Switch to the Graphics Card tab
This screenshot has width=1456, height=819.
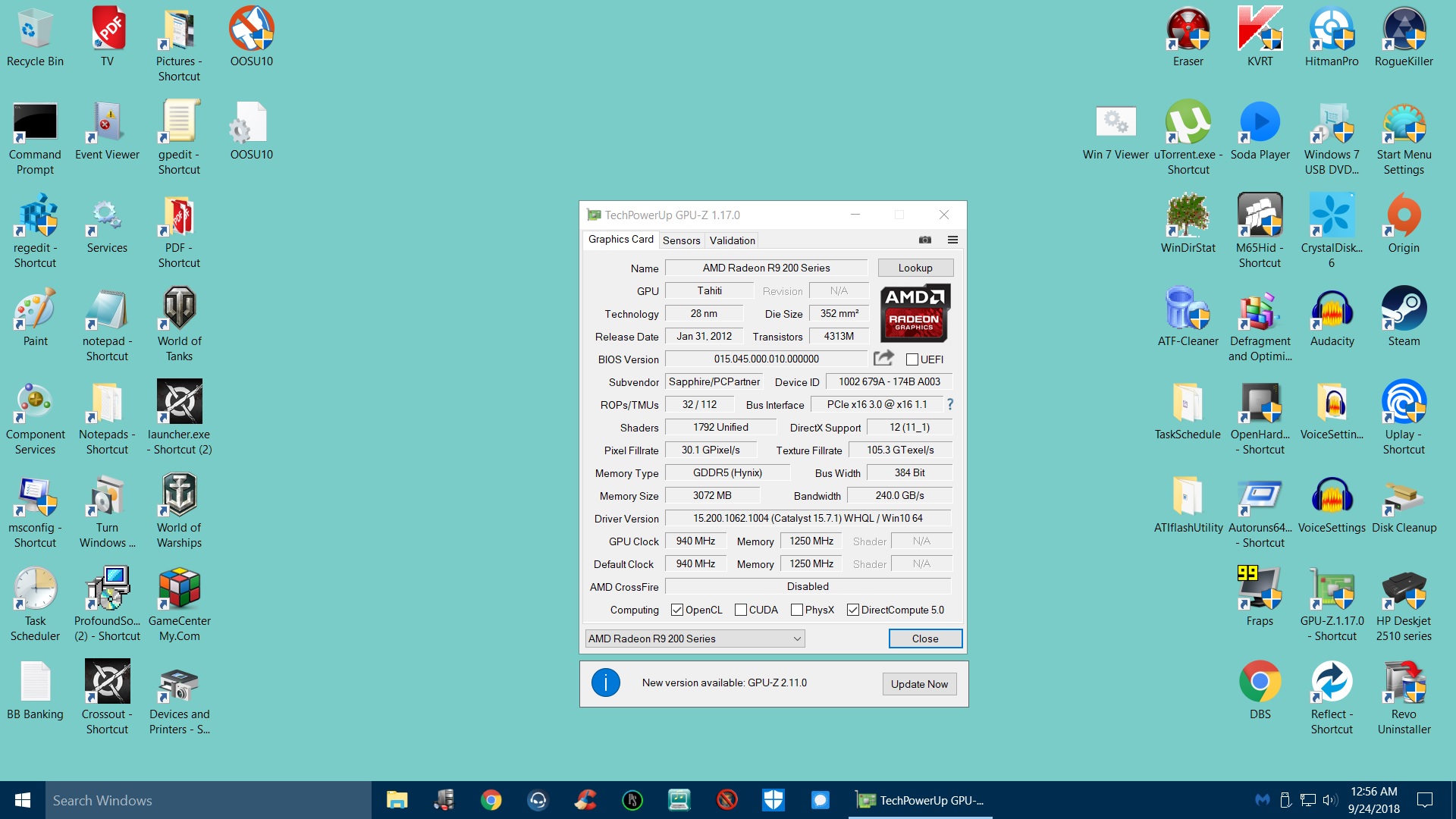click(620, 240)
